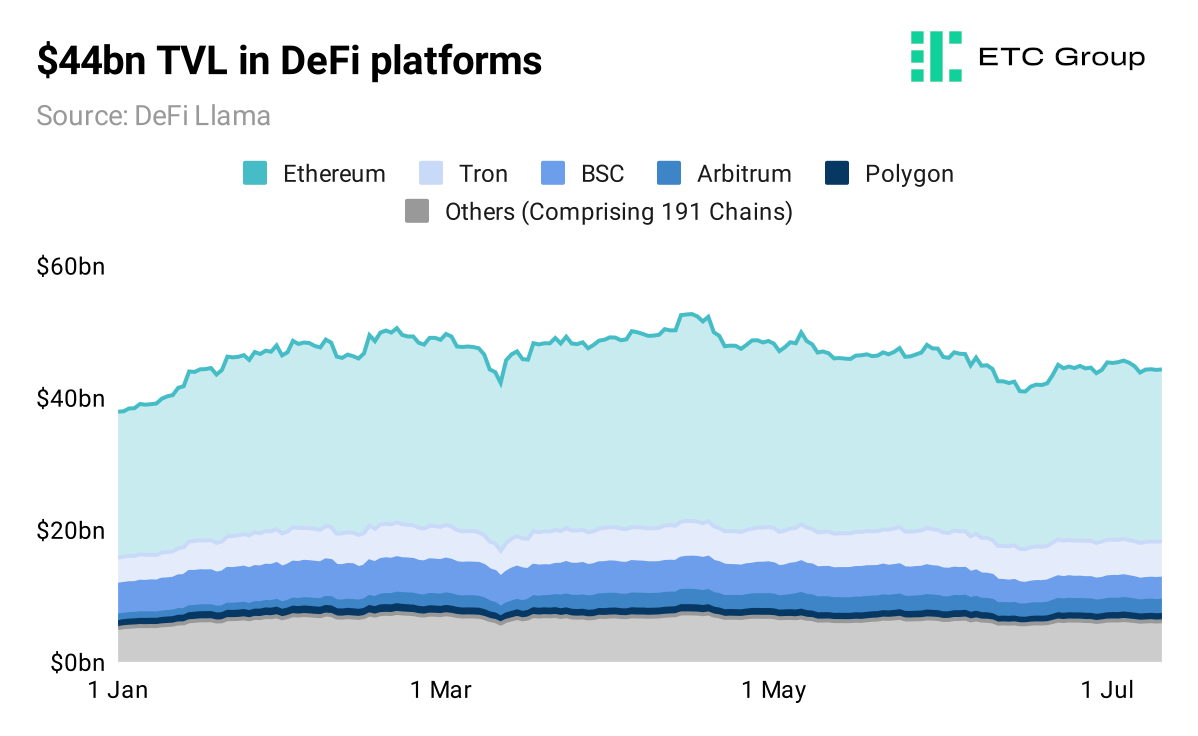
Task: Click the gray Others legend swatch
Action: (417, 211)
